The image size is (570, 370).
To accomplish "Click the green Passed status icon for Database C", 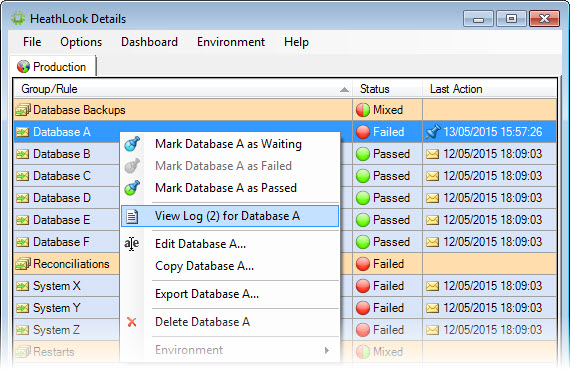I will click(x=363, y=176).
